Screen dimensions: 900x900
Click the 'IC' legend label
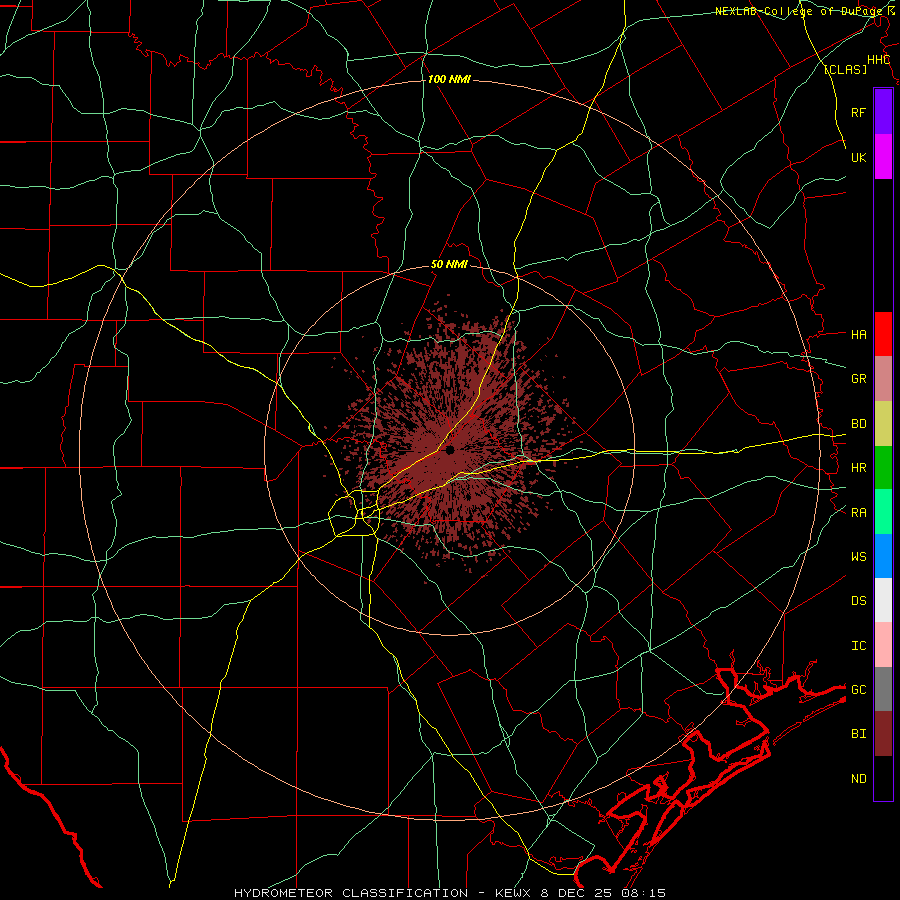(x=859, y=645)
